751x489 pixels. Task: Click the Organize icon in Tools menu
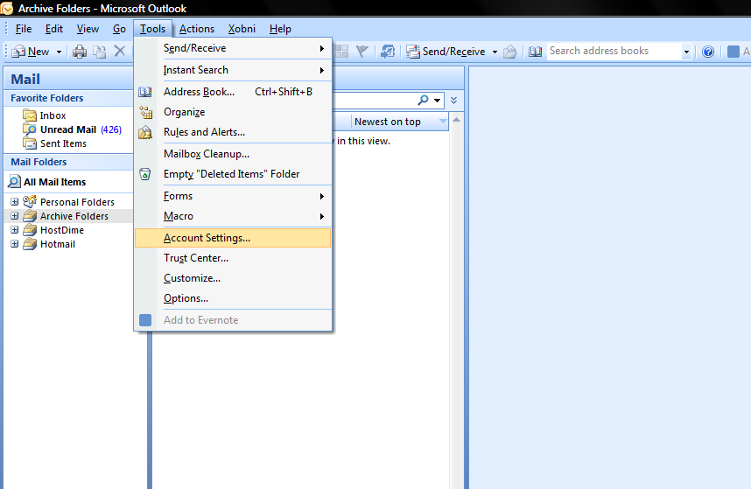tap(146, 112)
